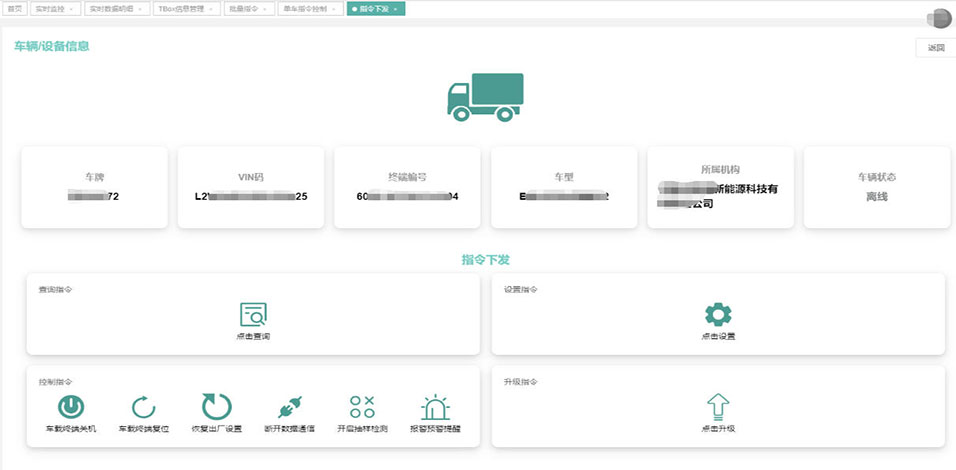Switch to the 实时数据明细 tab

coord(115,9)
